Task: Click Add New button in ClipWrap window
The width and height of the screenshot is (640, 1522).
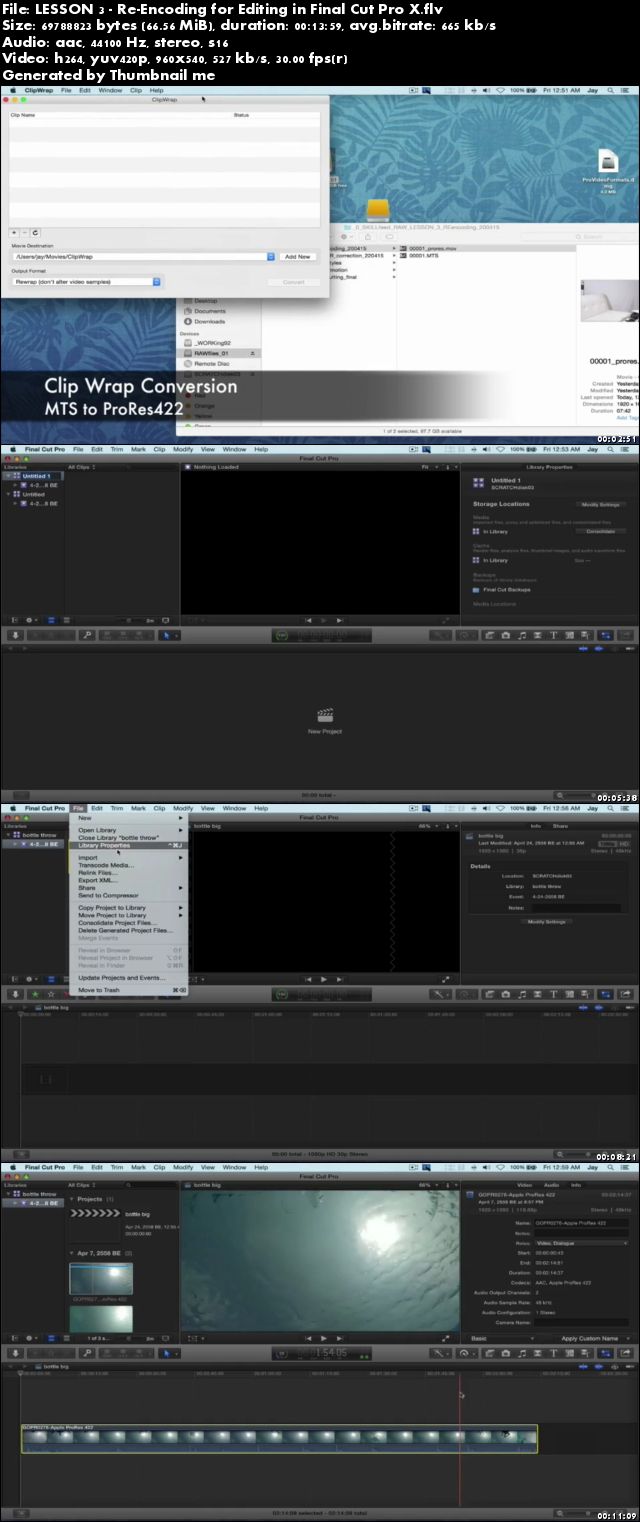Action: (x=297, y=257)
